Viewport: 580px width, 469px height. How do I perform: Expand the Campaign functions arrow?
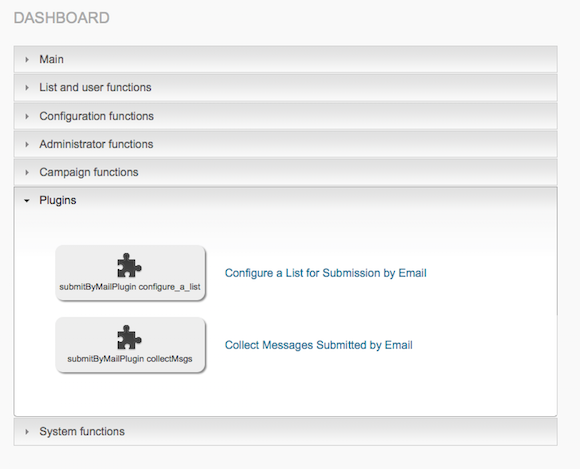click(x=27, y=172)
